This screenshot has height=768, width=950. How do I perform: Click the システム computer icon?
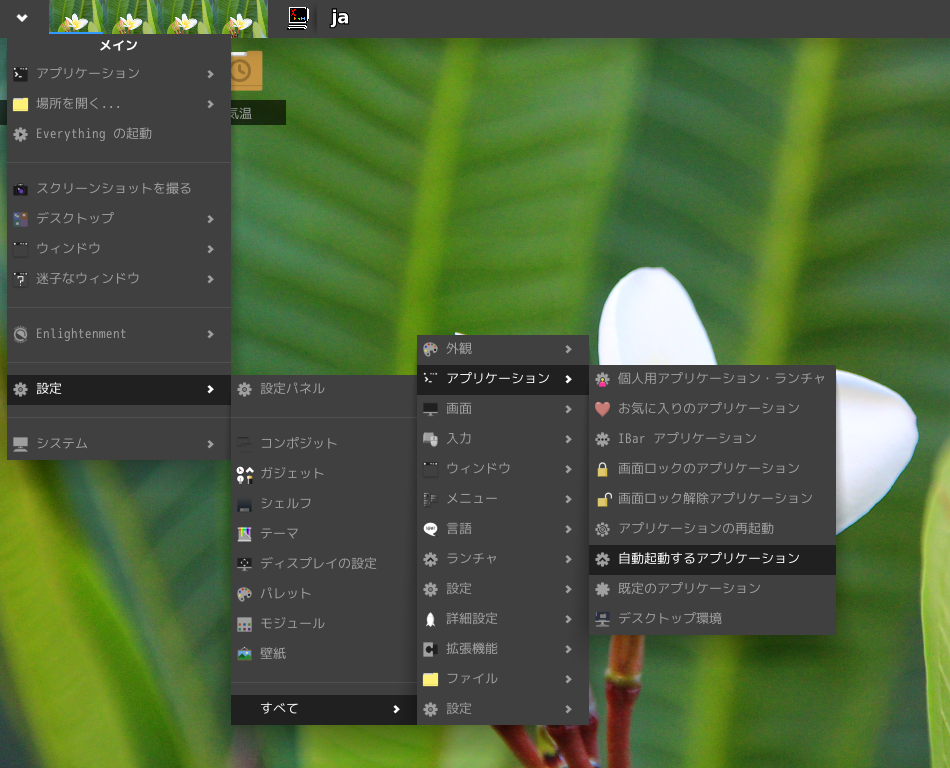coord(21,444)
